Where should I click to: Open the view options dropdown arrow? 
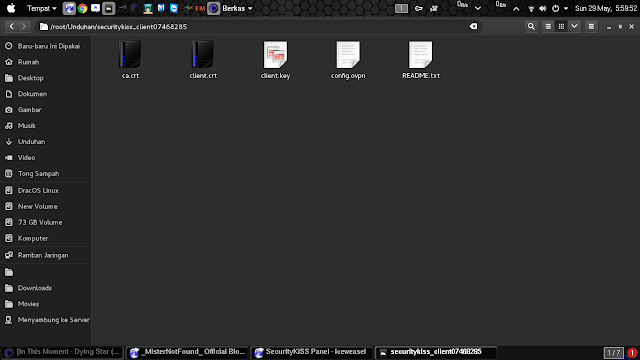point(574,27)
